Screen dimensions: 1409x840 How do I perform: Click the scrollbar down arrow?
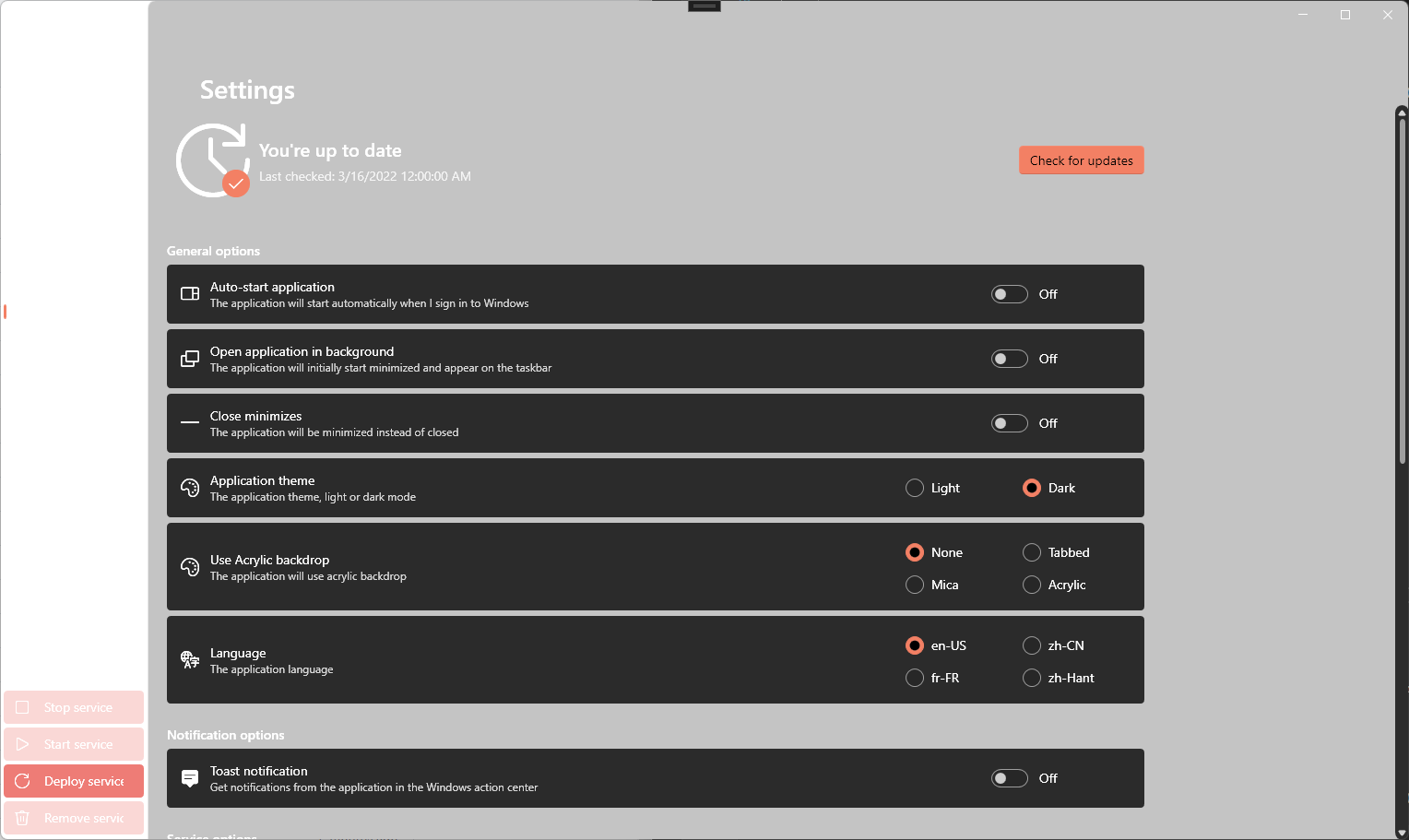tap(1402, 833)
